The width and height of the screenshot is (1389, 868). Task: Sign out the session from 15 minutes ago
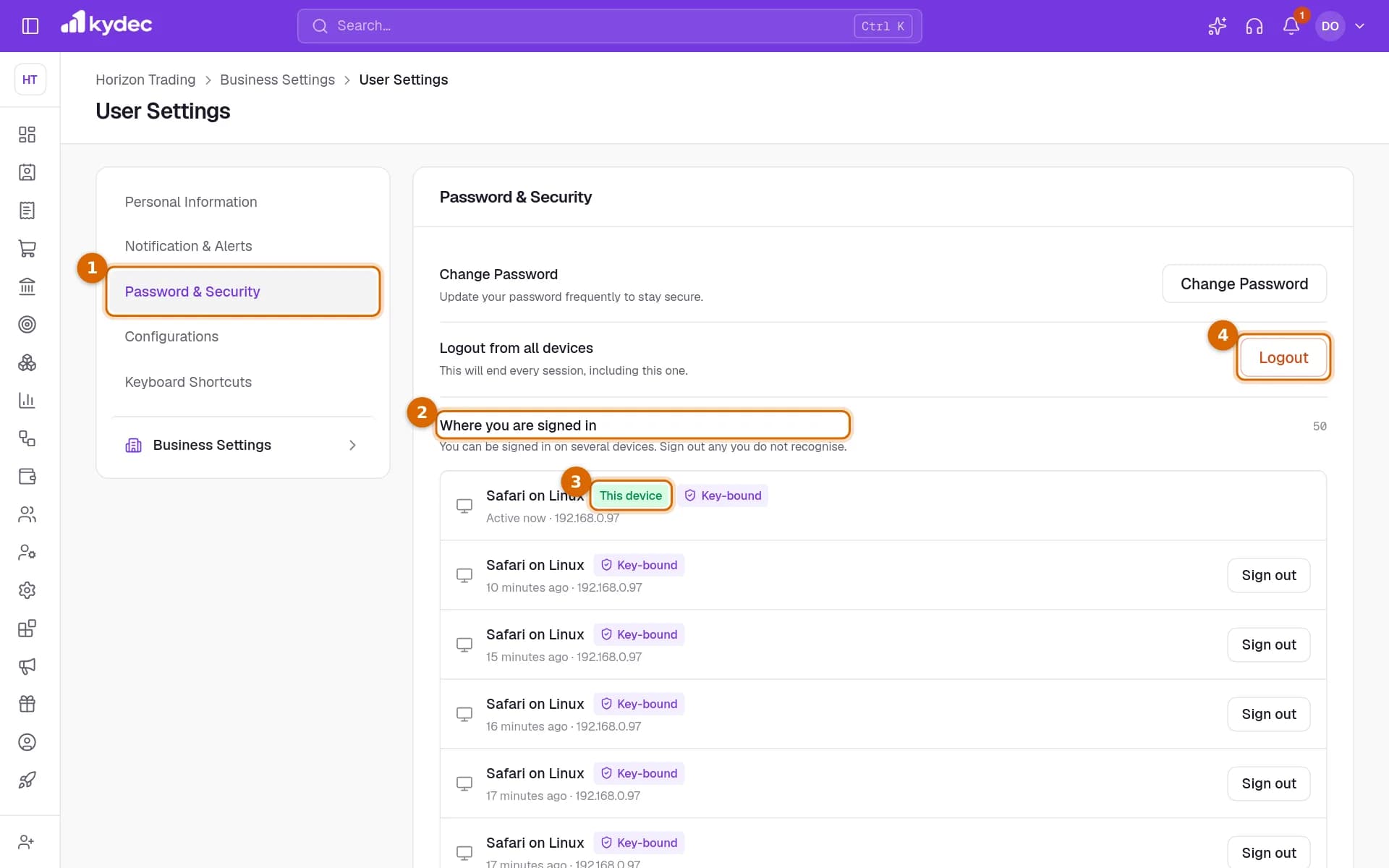(x=1268, y=644)
